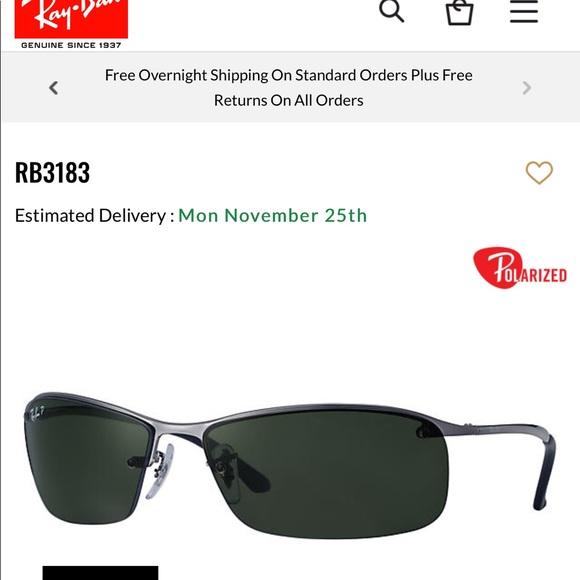580x580 pixels.
Task: Click the black button below the sunglasses
Action: 100,573
